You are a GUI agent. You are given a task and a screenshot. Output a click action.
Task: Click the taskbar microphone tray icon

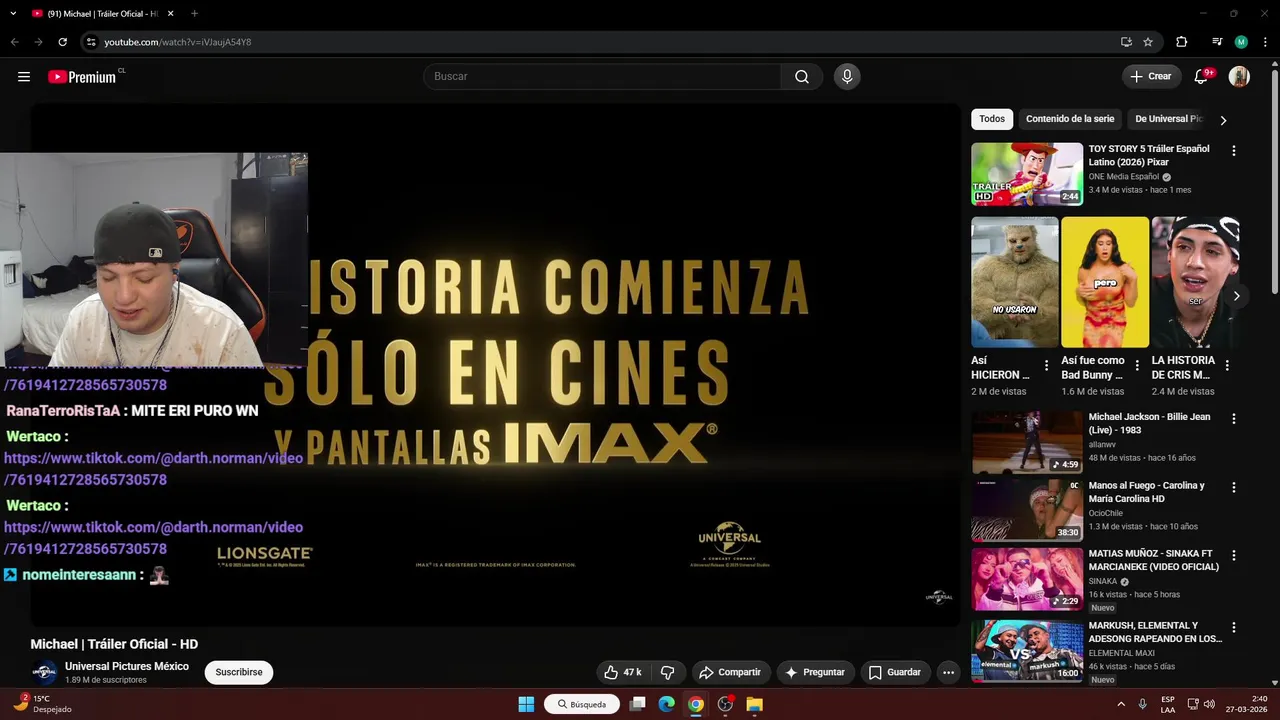[x=1143, y=704]
